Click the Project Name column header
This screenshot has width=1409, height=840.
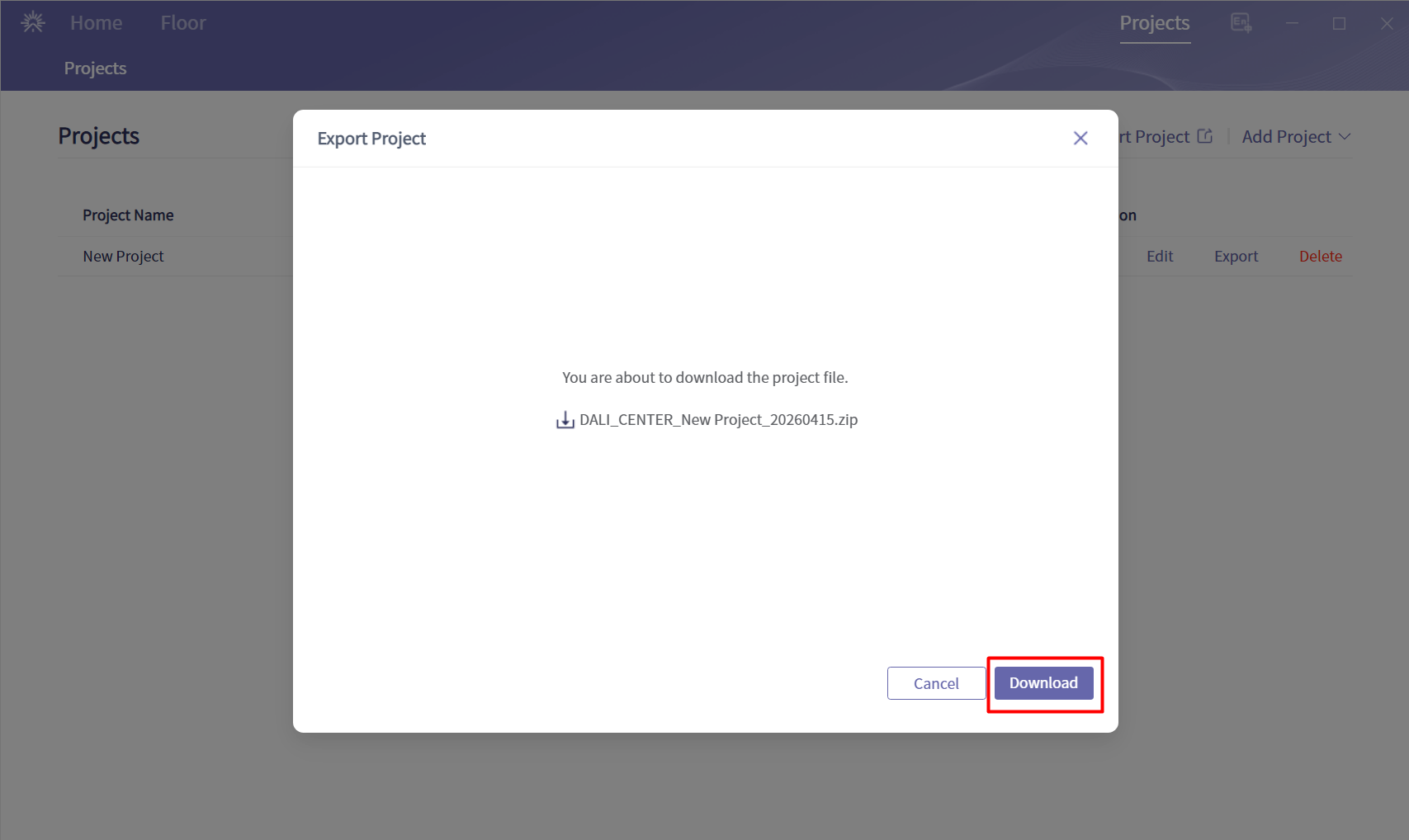[x=128, y=215]
